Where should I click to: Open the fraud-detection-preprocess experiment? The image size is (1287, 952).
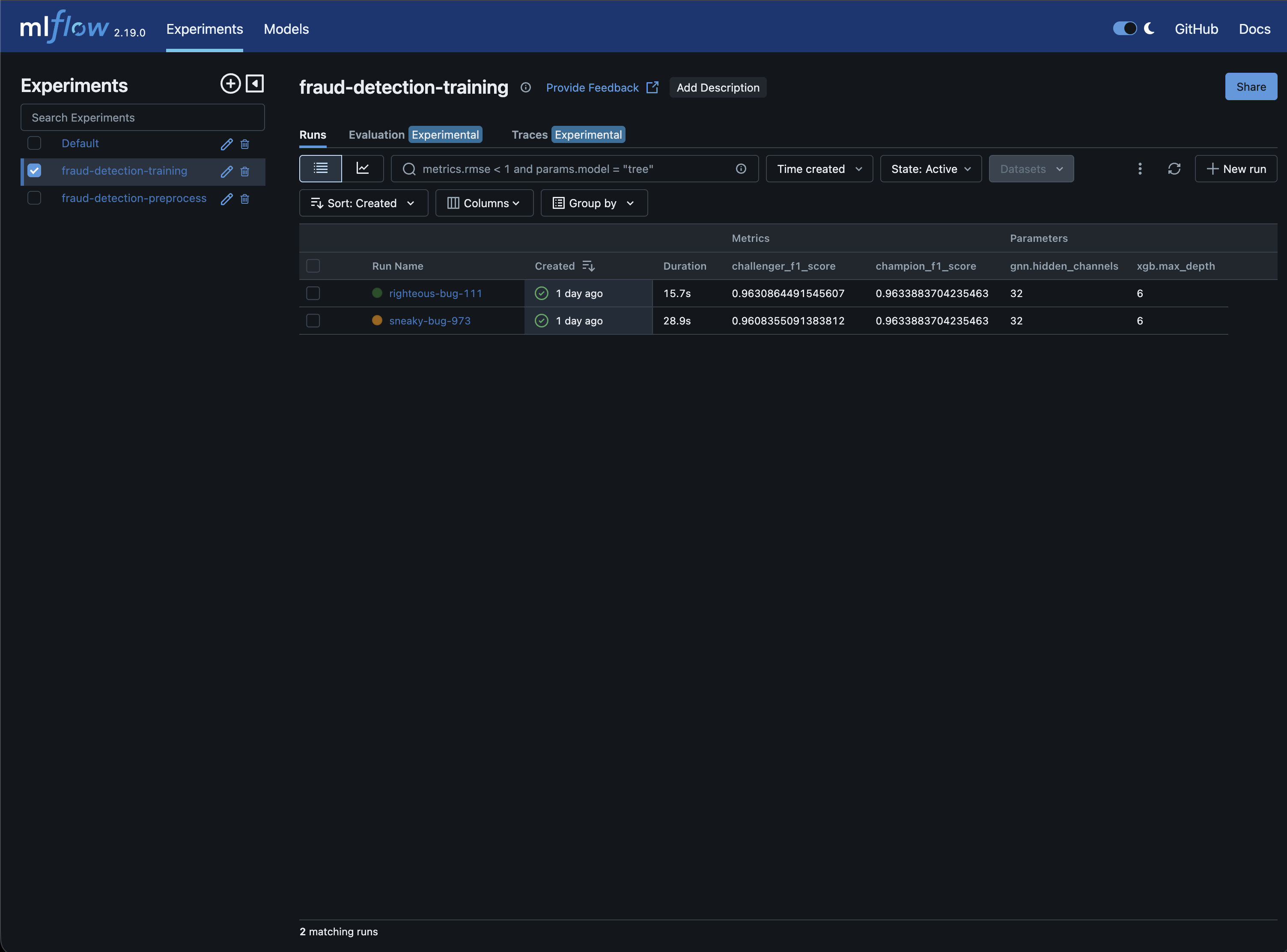(x=134, y=198)
